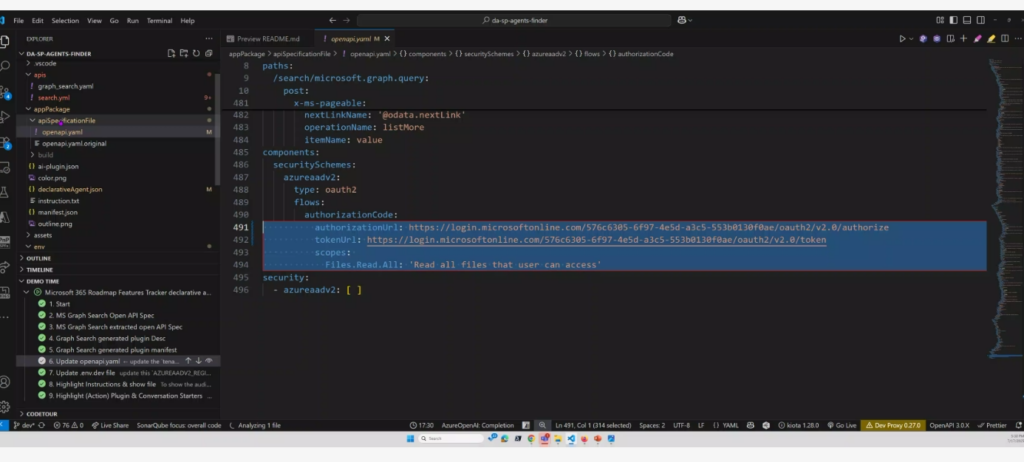1024x462 pixels.
Task: Click pink highlighter icon in editor toolbar
Action: (x=978, y=39)
